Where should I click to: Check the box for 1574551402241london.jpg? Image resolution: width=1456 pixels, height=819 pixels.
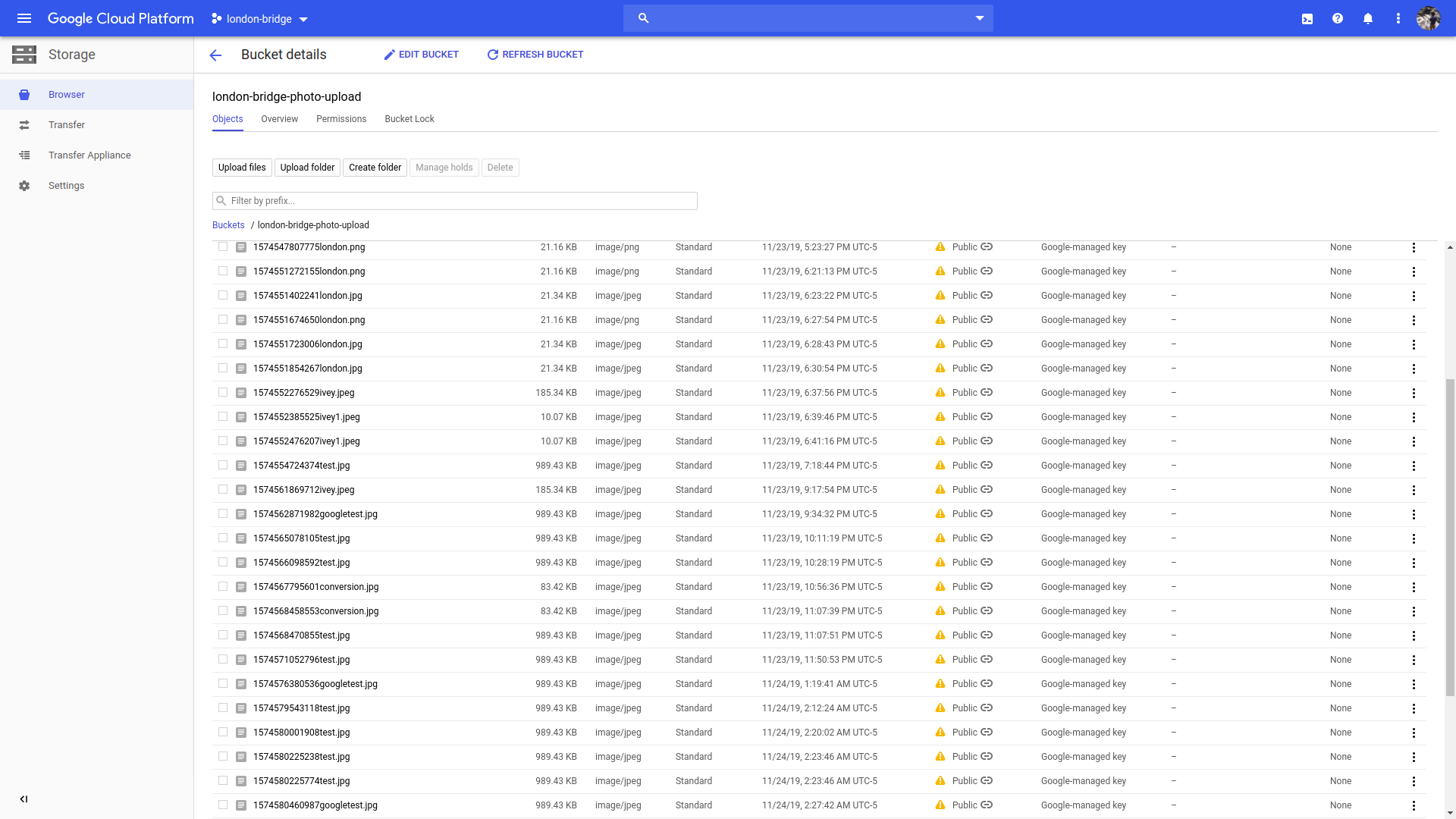(223, 296)
